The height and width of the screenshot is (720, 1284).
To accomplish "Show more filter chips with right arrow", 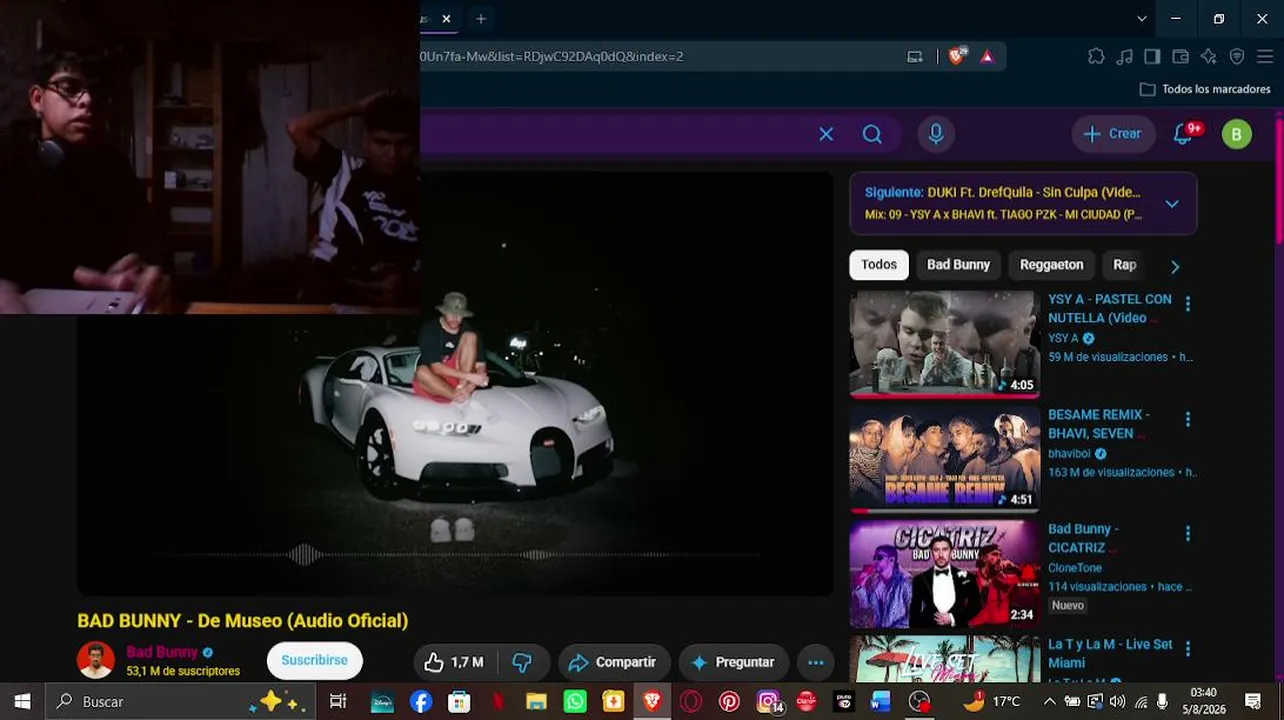I will (1175, 266).
